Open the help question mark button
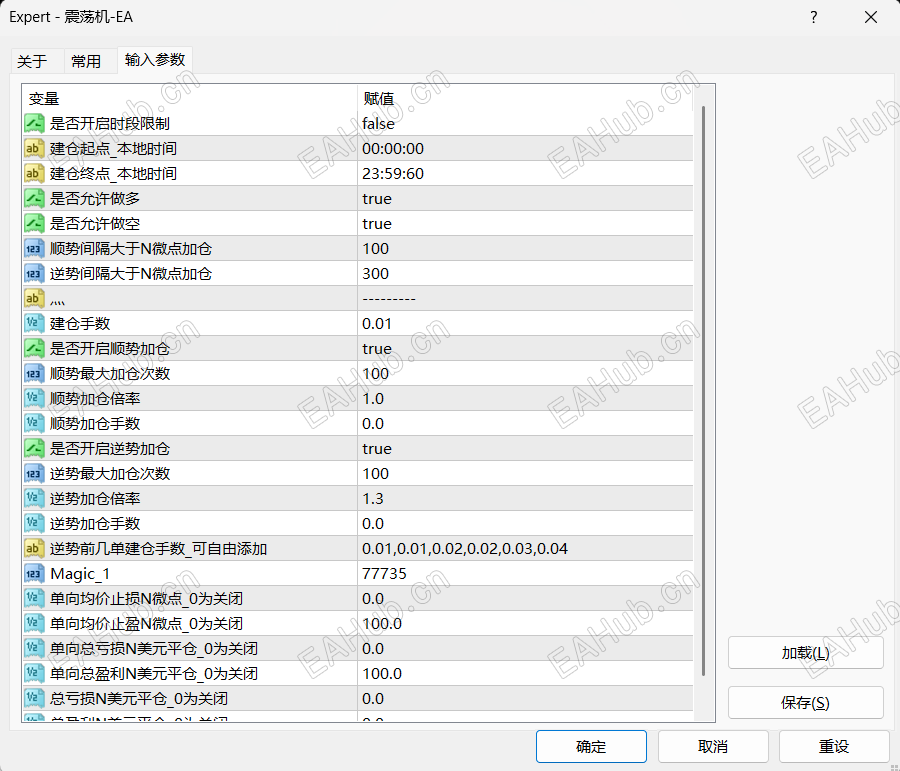The width and height of the screenshot is (900, 771). coord(813,17)
